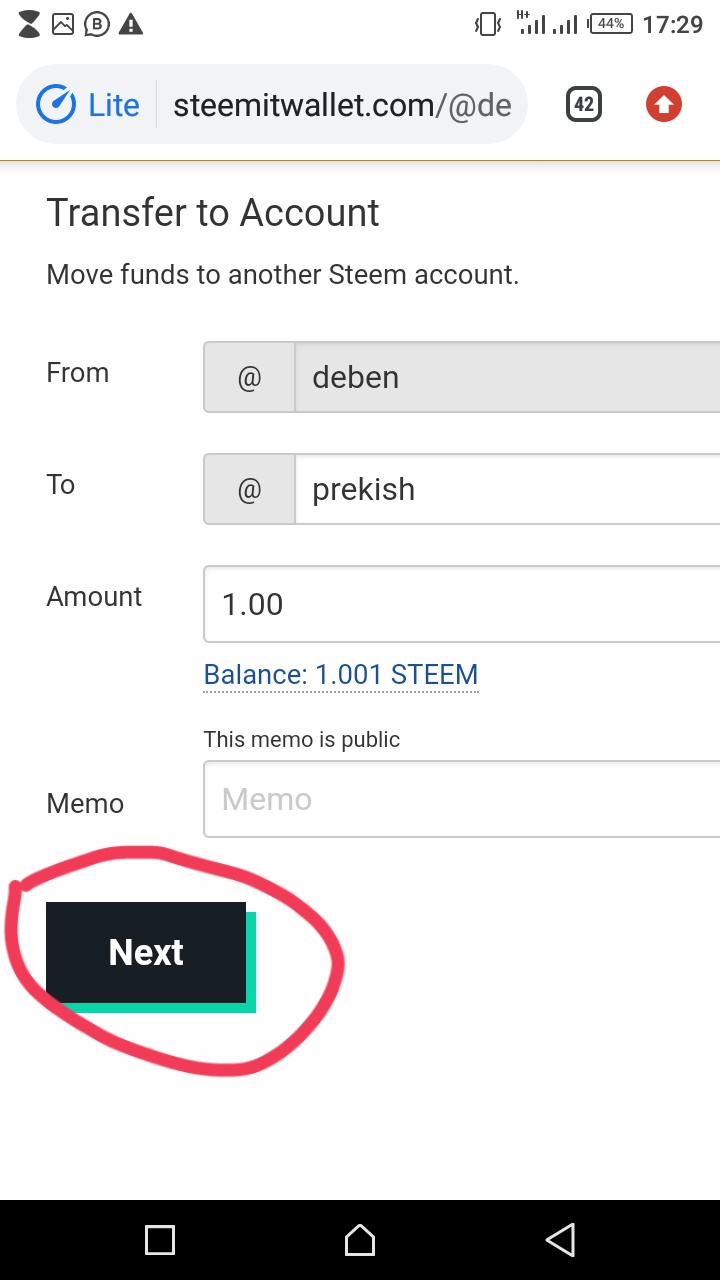Screen dimensions: 720x1280
Task: Tap the warning triangle notification icon
Action: pyautogui.click(x=130, y=25)
